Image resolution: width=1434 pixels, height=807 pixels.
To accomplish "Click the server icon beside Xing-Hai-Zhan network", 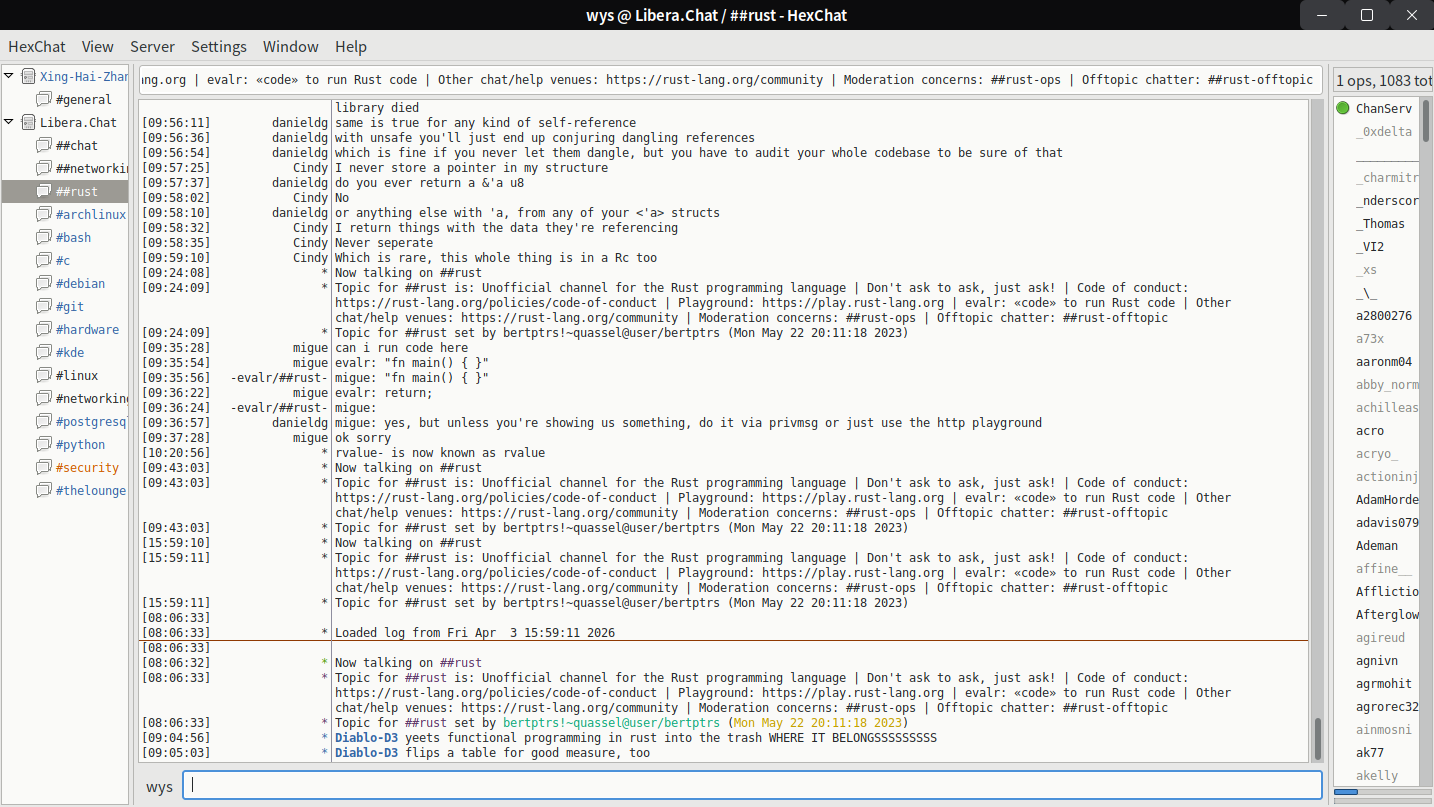I will point(28,76).
